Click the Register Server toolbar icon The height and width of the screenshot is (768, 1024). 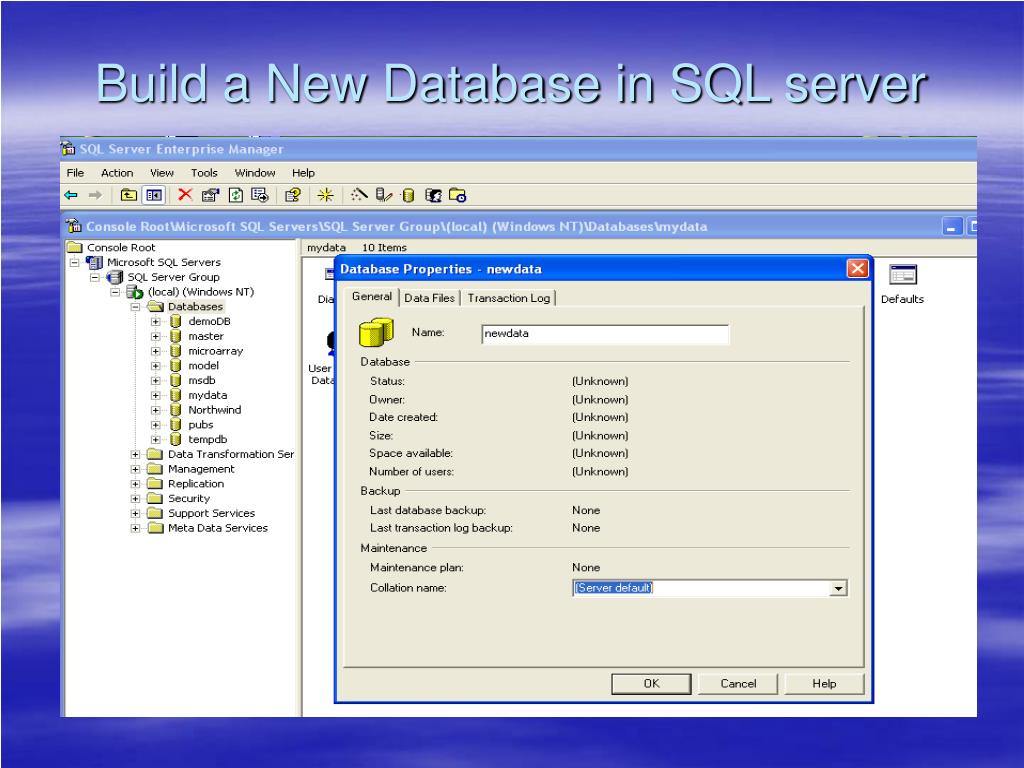pyautogui.click(x=384, y=195)
